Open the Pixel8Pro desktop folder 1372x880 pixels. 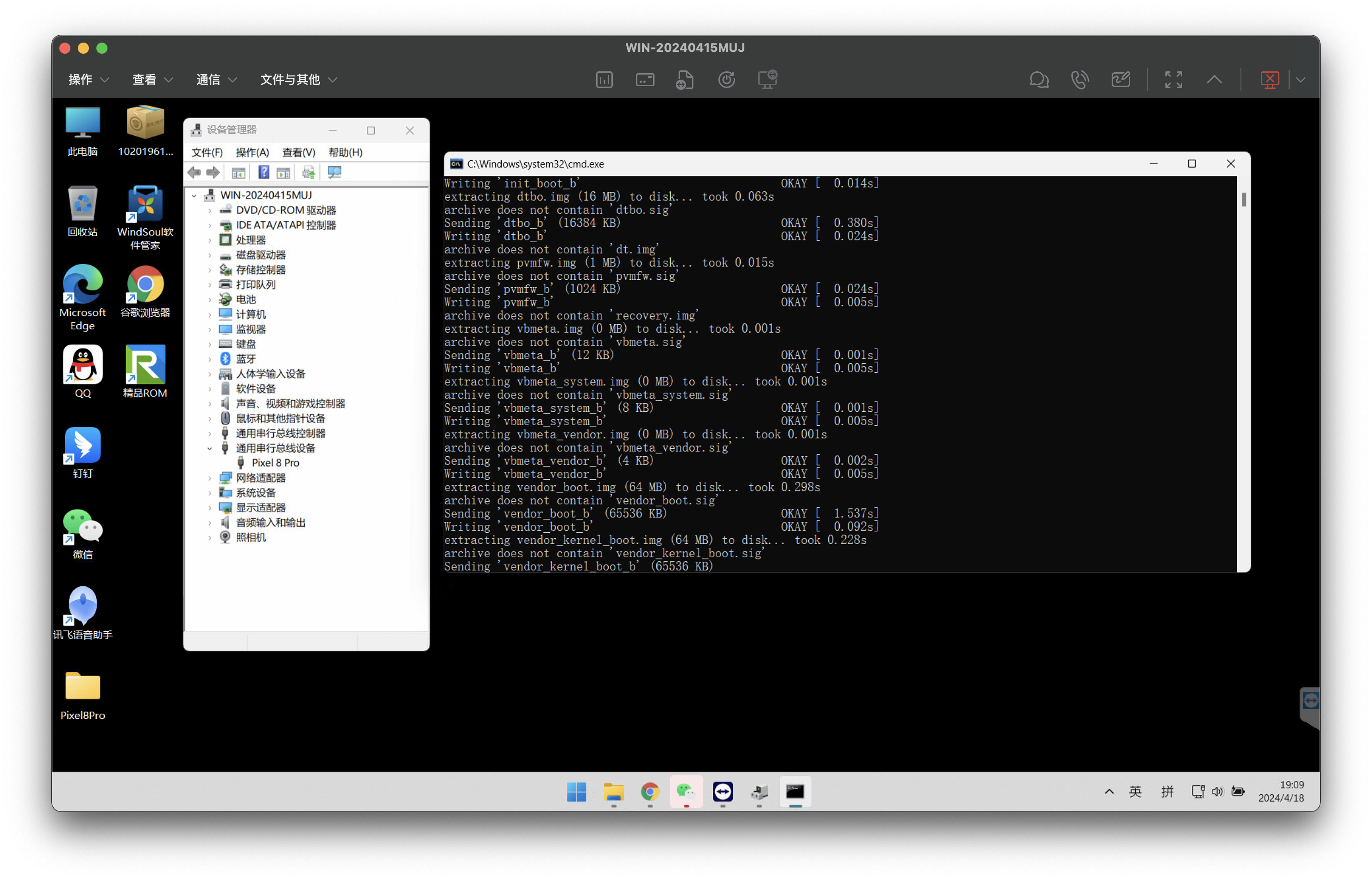(82, 695)
